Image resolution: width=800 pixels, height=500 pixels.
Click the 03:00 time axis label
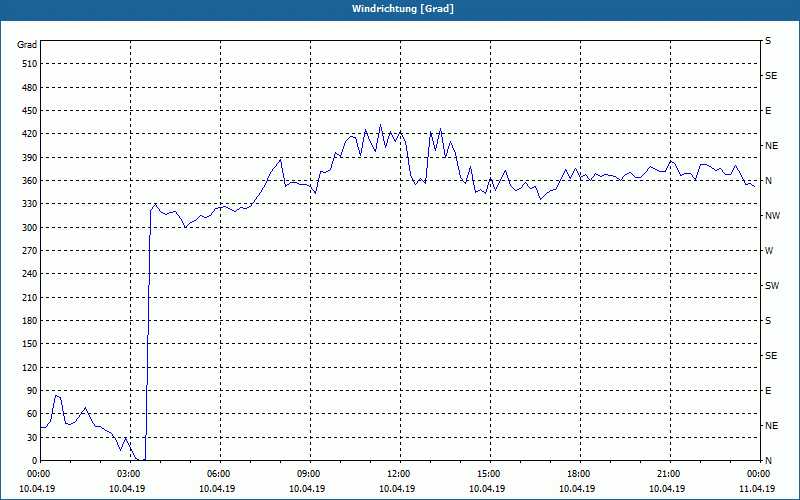(x=128, y=474)
